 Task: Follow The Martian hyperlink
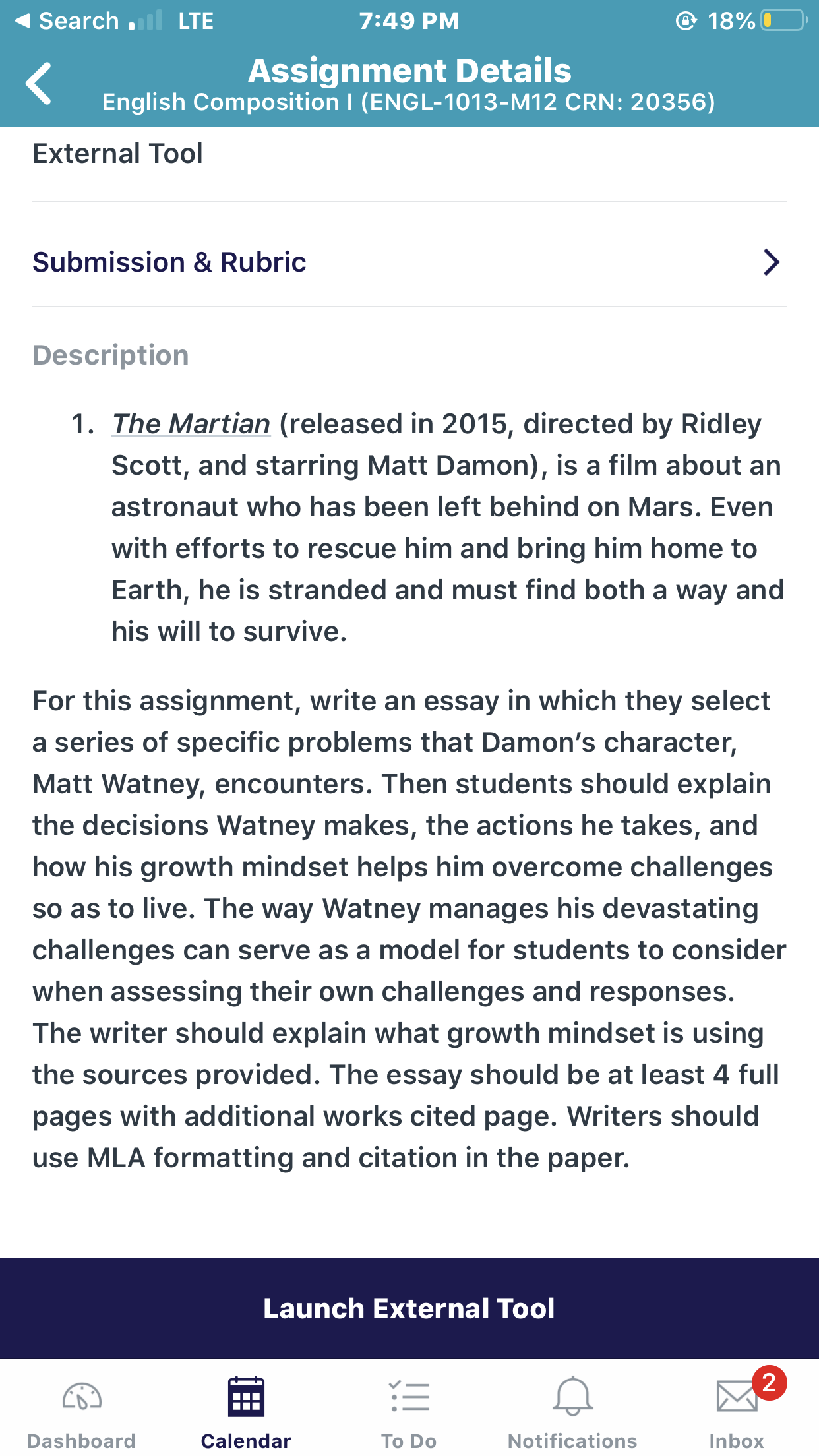click(191, 424)
